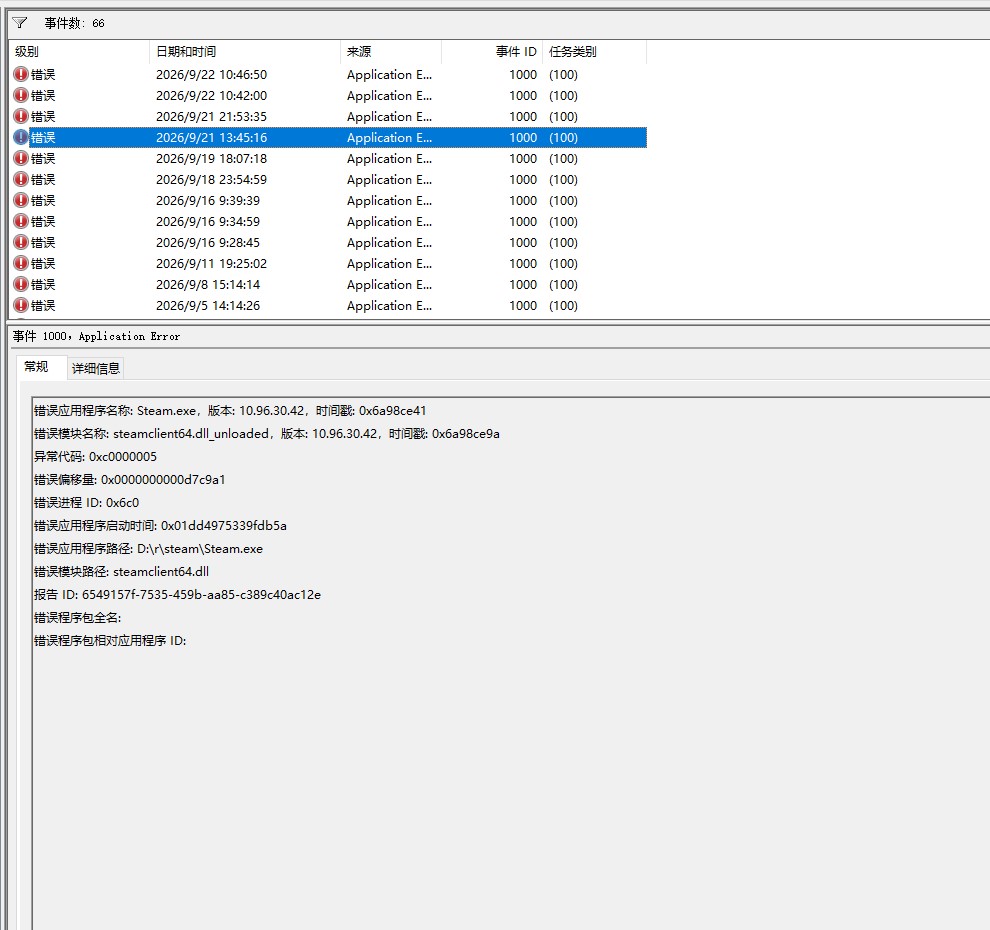This screenshot has width=990, height=930.
Task: Click the error icon of the 2026/9/16 9:28:45 event
Action: [x=21, y=242]
